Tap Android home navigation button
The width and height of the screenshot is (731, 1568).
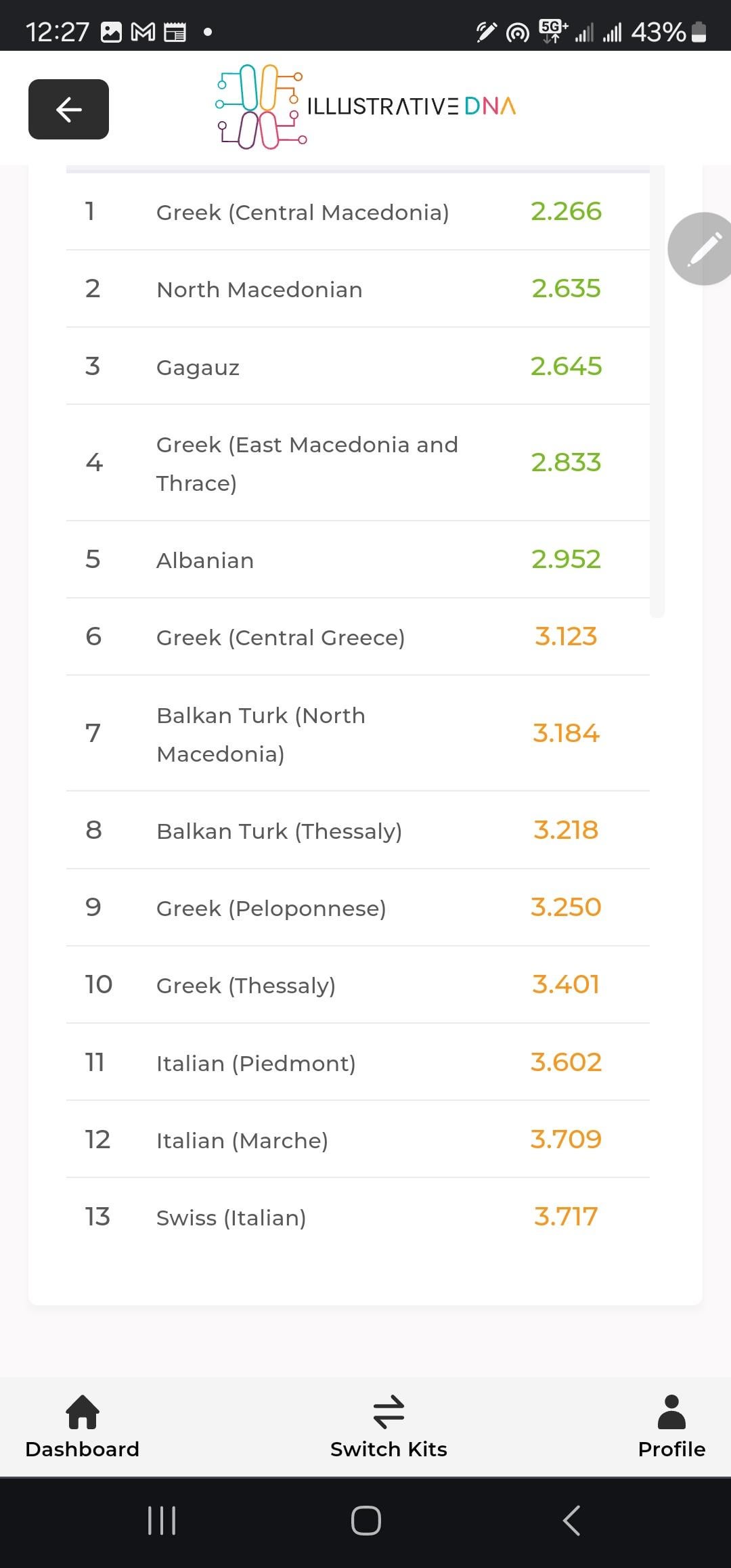tap(365, 1521)
